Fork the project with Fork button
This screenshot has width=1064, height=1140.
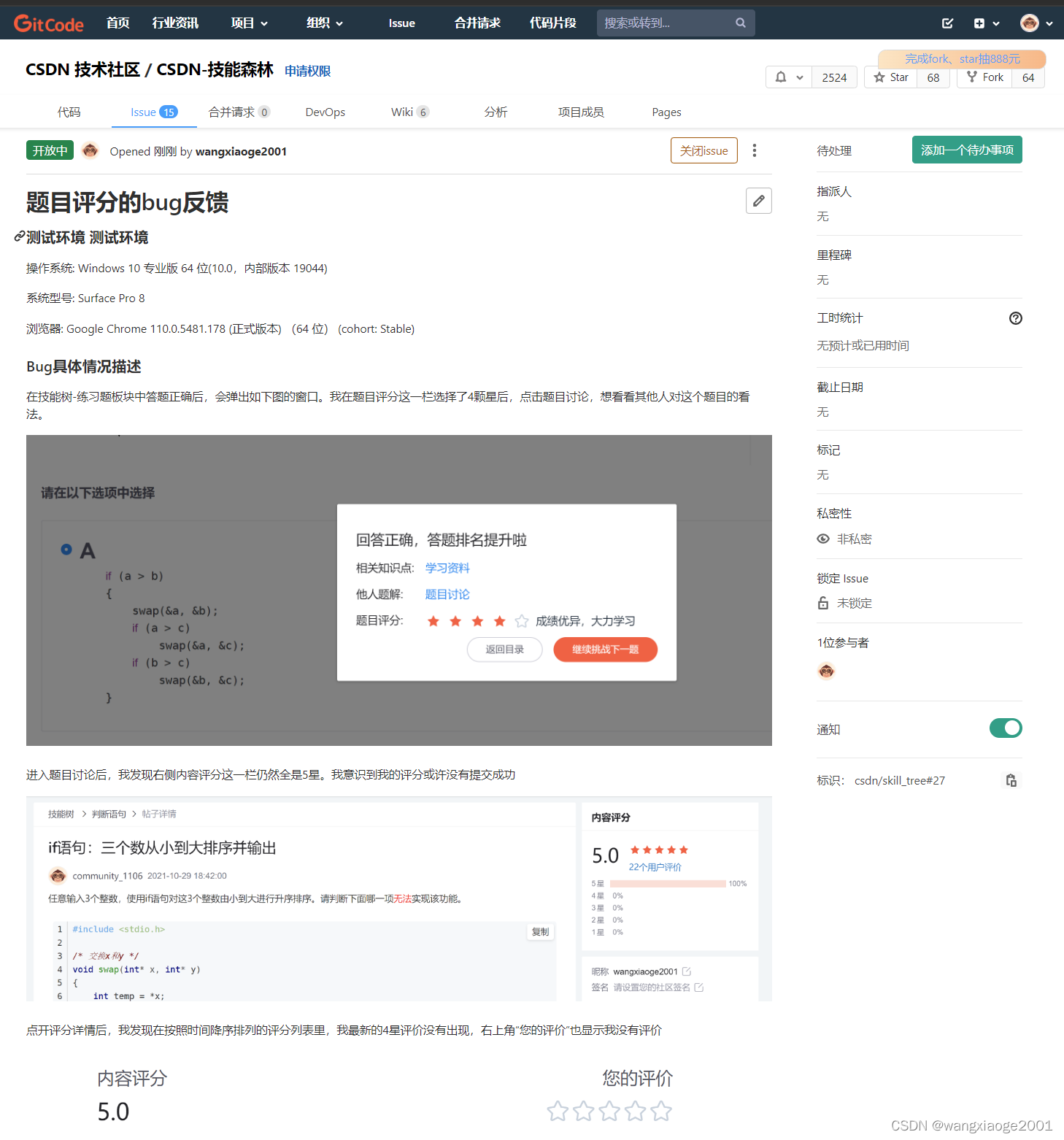[984, 77]
